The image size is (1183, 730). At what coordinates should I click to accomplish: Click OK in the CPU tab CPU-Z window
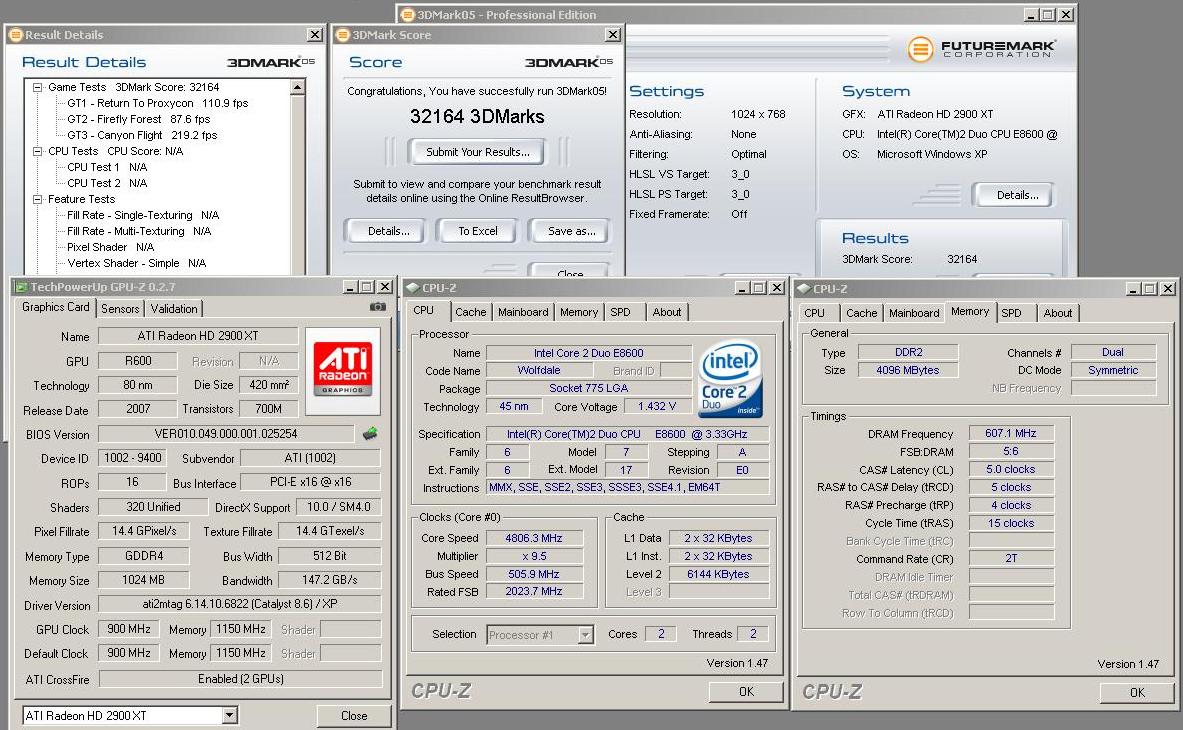coord(746,692)
